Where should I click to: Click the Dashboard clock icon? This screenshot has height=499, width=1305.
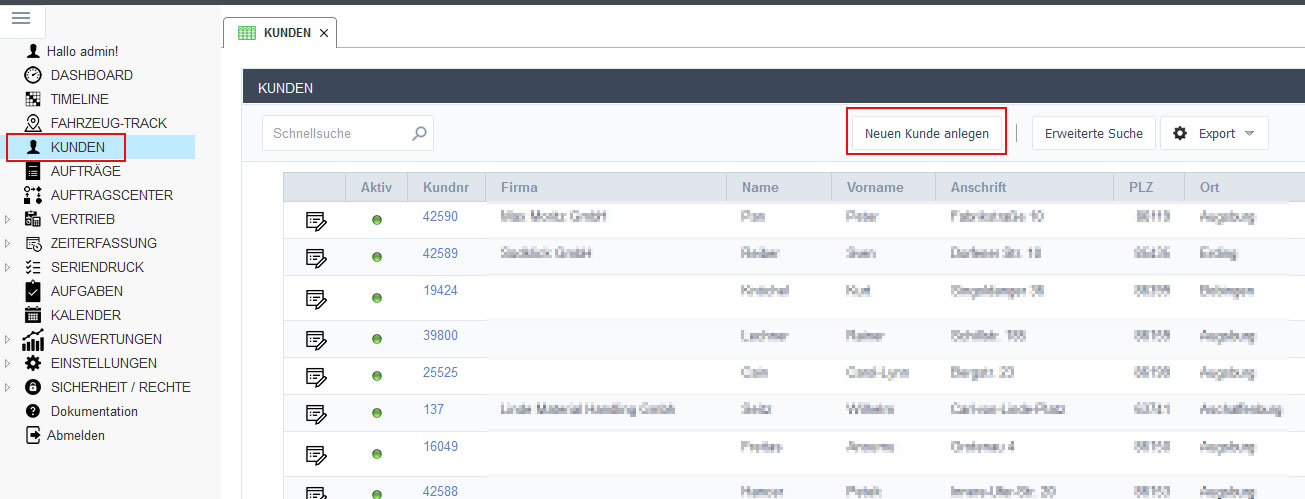[x=33, y=75]
